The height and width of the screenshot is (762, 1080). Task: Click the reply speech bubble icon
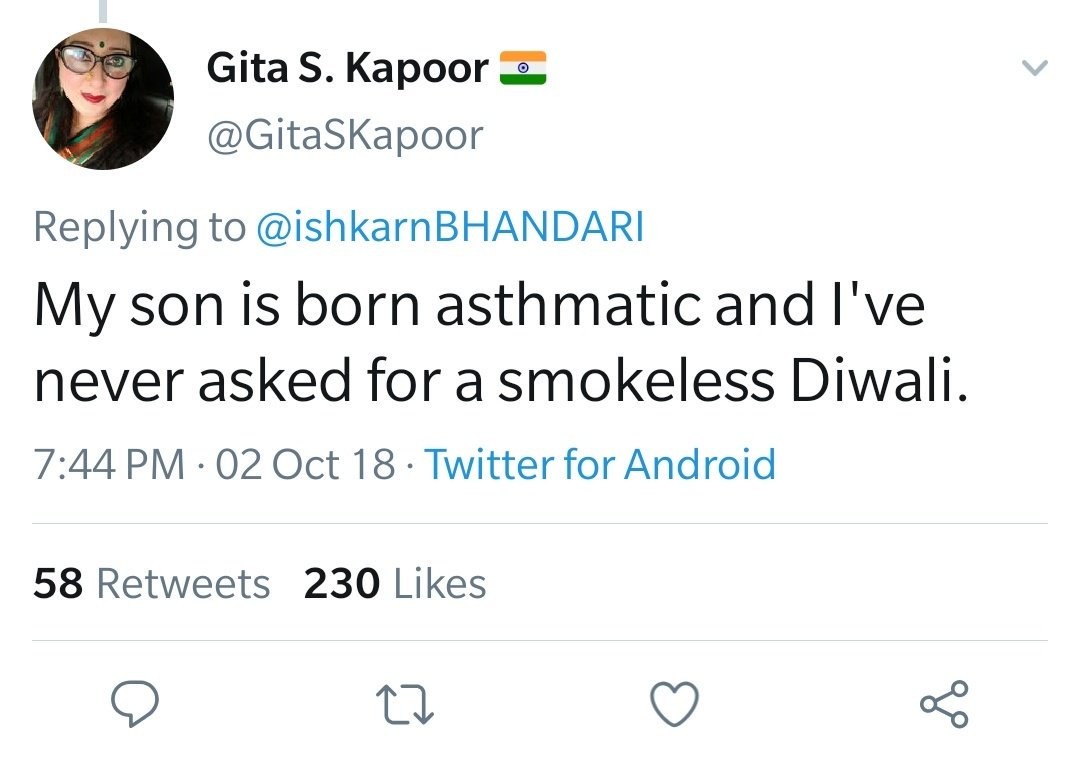click(x=135, y=703)
